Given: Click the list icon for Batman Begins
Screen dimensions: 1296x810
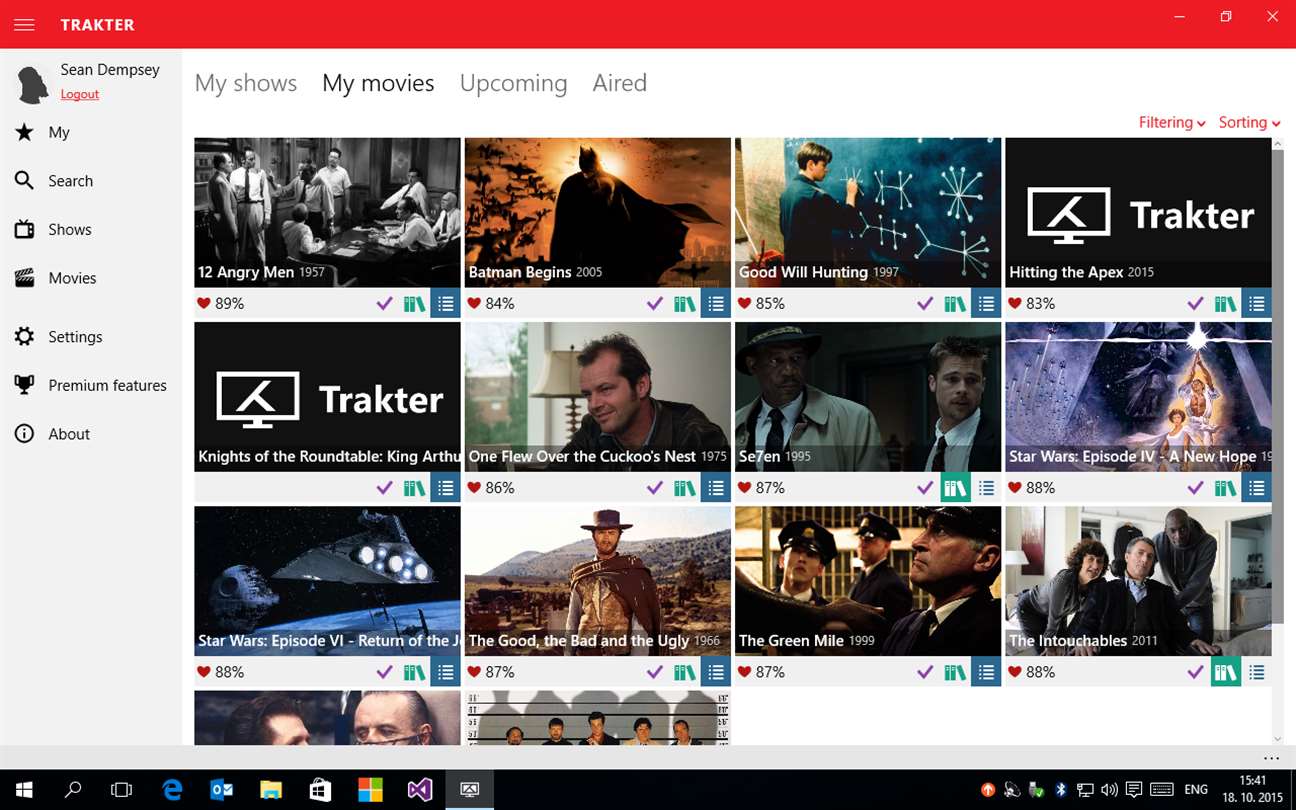Looking at the screenshot, I should [x=716, y=304].
